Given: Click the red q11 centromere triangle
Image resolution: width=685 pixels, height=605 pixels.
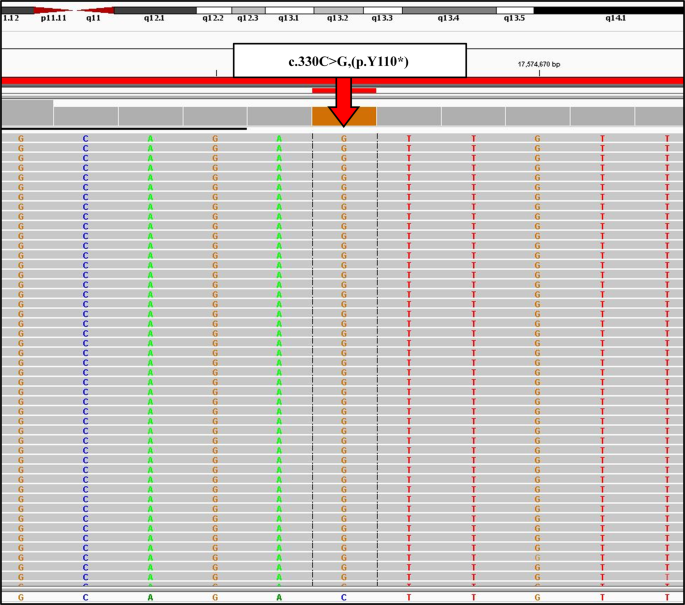Looking at the screenshot, I should [x=98, y=10].
